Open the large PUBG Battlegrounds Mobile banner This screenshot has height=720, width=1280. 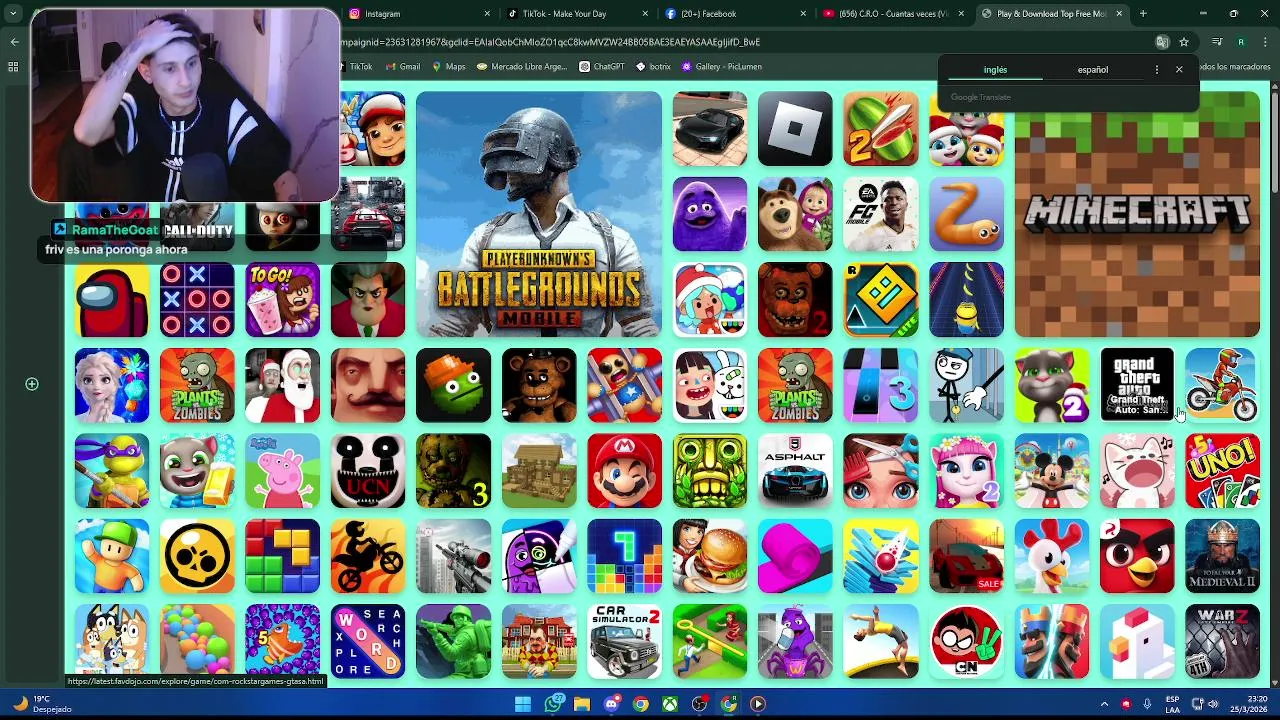(x=539, y=214)
